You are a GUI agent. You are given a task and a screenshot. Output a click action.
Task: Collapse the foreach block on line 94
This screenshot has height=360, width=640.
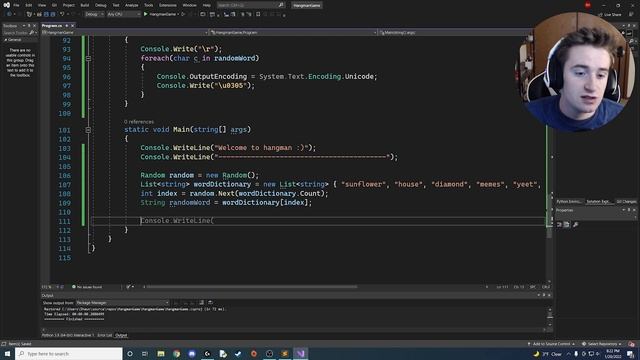click(88, 58)
